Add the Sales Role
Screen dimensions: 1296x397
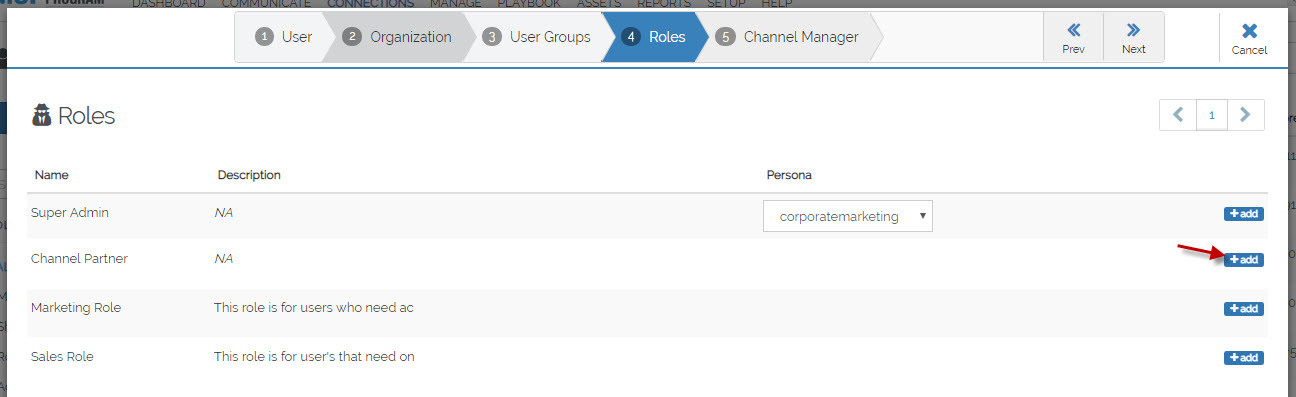(x=1243, y=358)
